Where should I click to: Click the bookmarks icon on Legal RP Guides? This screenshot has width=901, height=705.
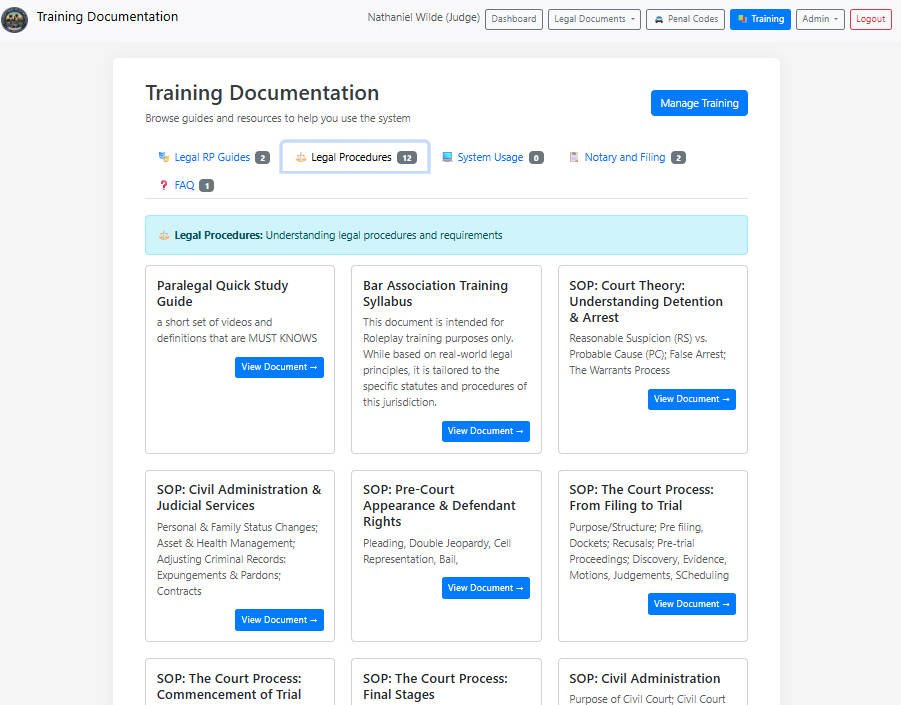pos(162,156)
